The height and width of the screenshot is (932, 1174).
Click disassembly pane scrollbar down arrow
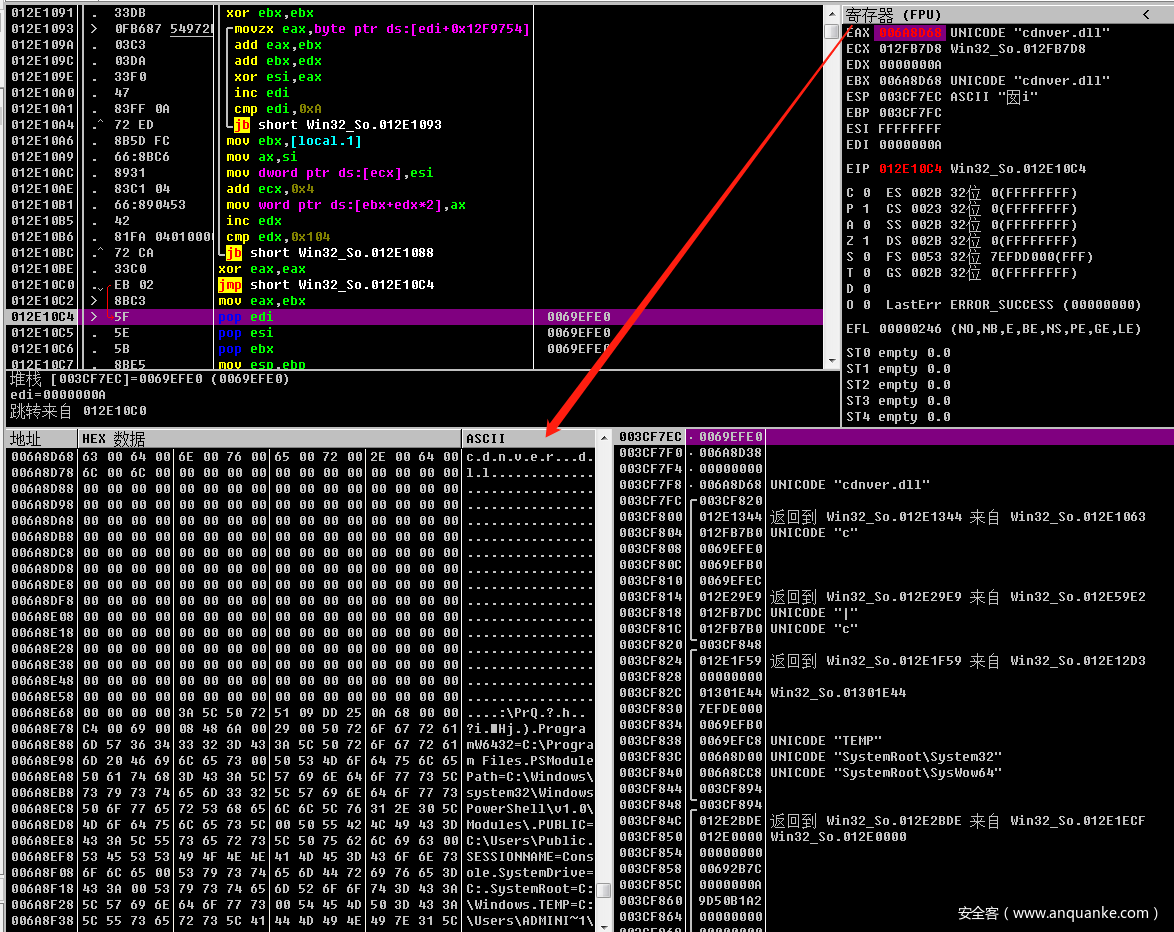(x=831, y=361)
